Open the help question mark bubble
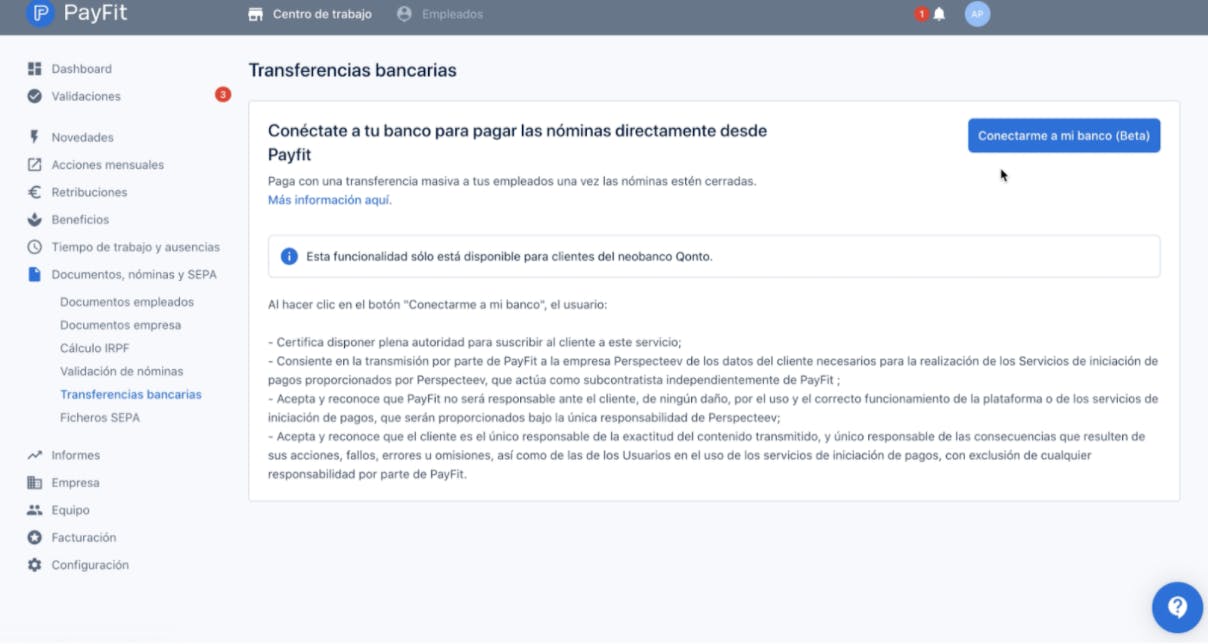Image resolution: width=1208 pixels, height=644 pixels. [1177, 607]
